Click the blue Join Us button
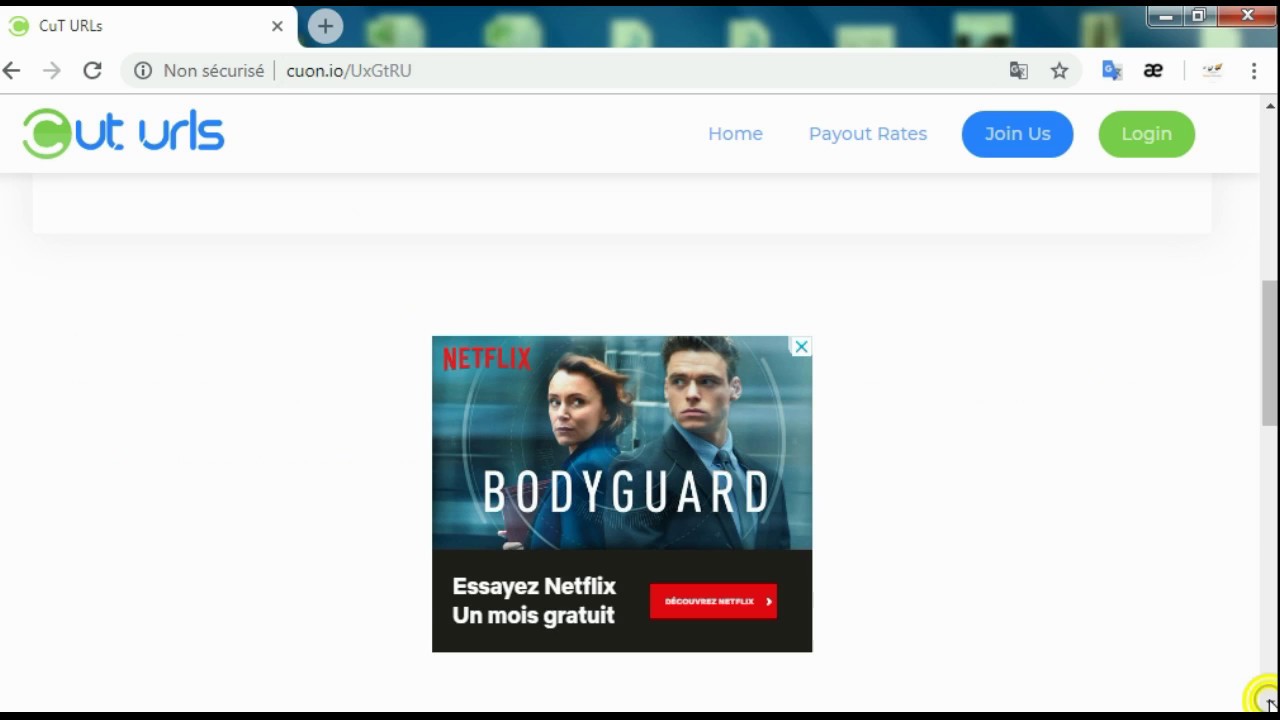Viewport: 1280px width, 720px height. pos(1017,134)
